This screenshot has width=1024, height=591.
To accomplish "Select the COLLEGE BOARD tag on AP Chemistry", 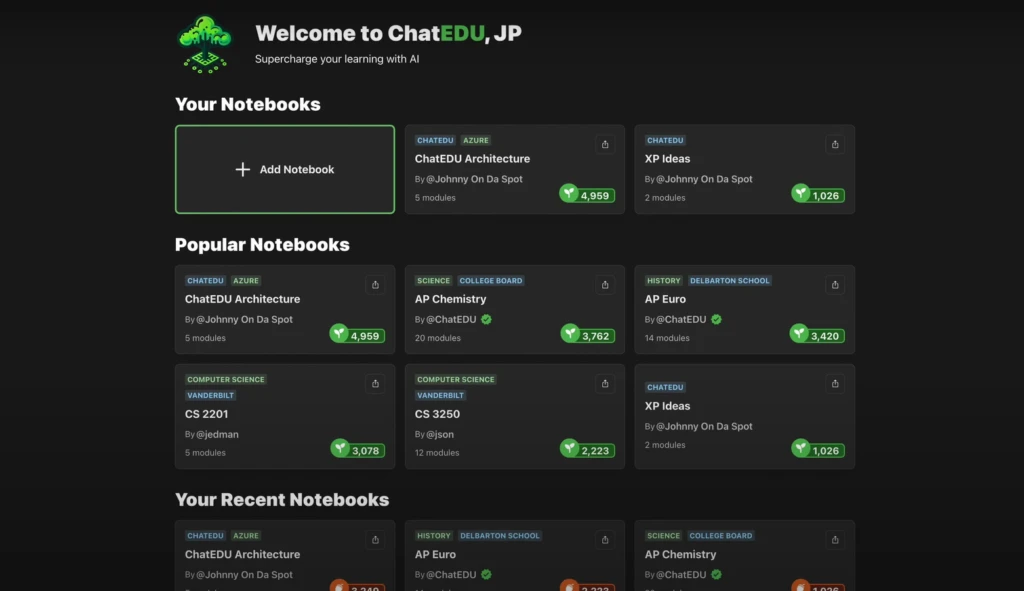I will (x=491, y=281).
